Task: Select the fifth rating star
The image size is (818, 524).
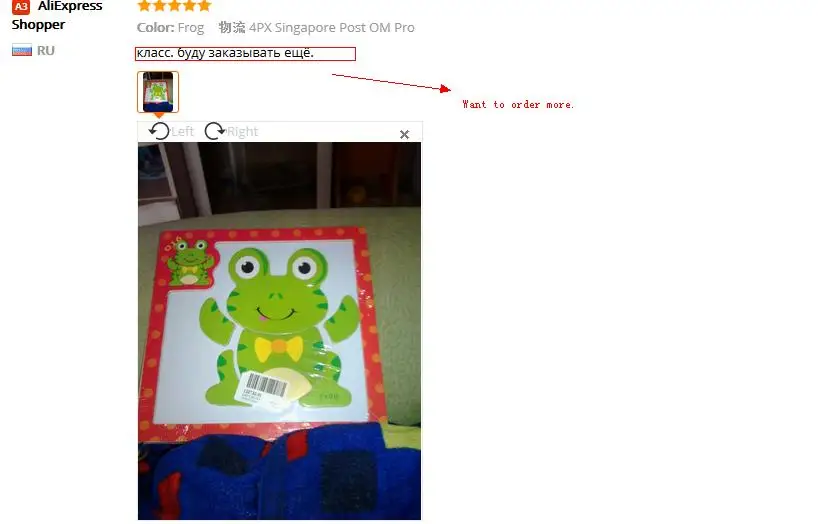Action: [x=204, y=5]
